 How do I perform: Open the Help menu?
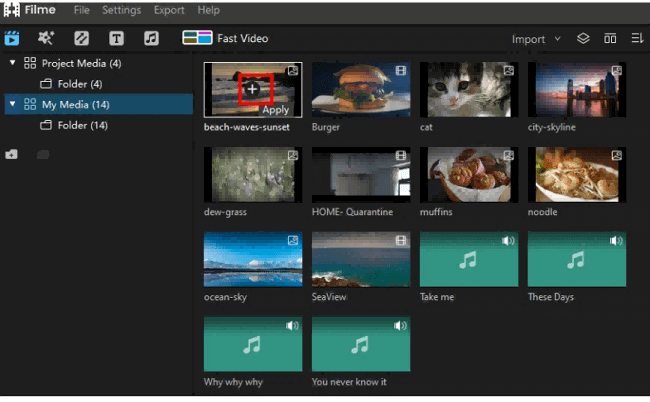coord(209,10)
